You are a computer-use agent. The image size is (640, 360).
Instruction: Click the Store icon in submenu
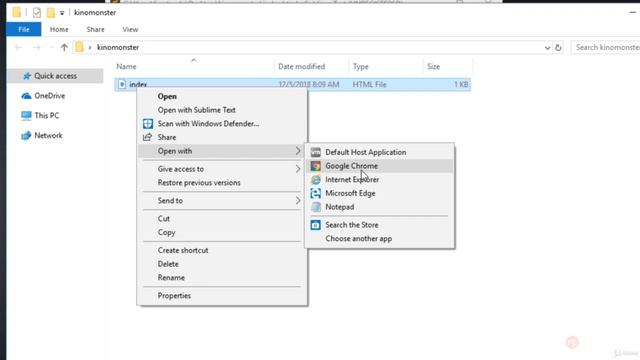pos(316,225)
